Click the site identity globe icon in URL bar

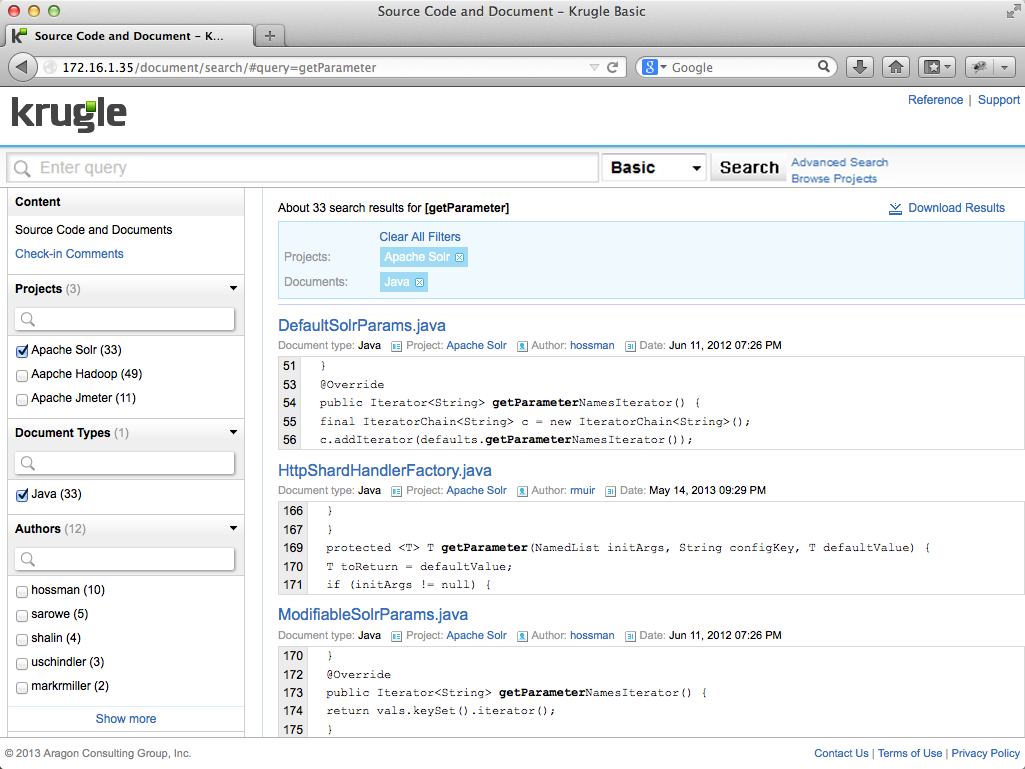50,67
